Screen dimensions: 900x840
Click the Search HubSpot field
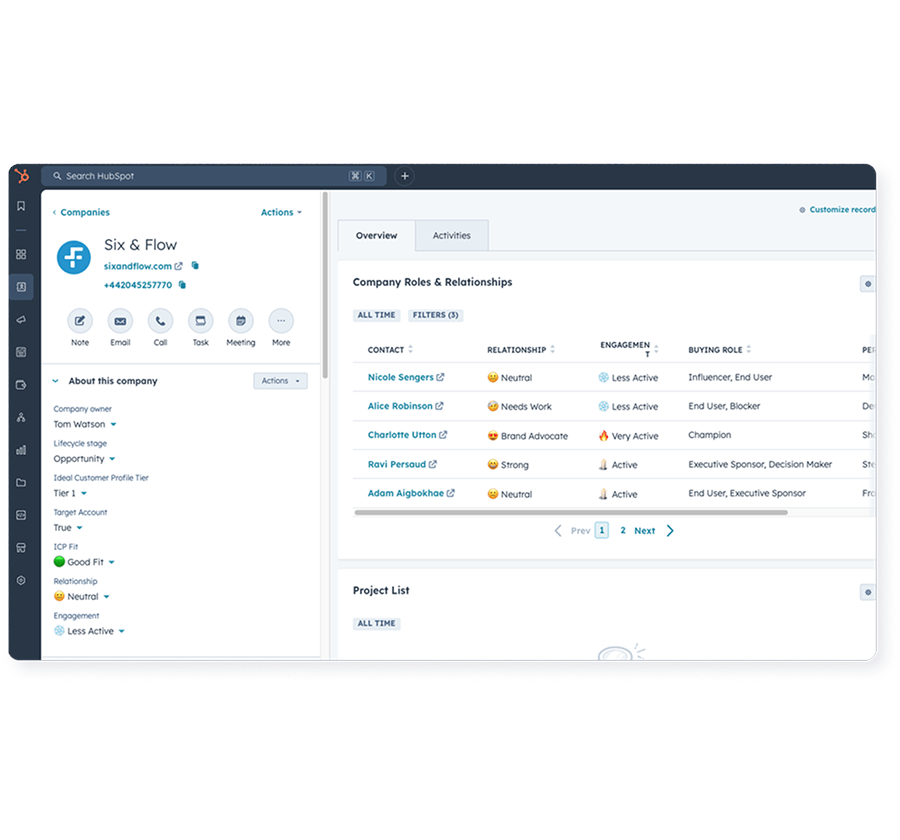(214, 176)
